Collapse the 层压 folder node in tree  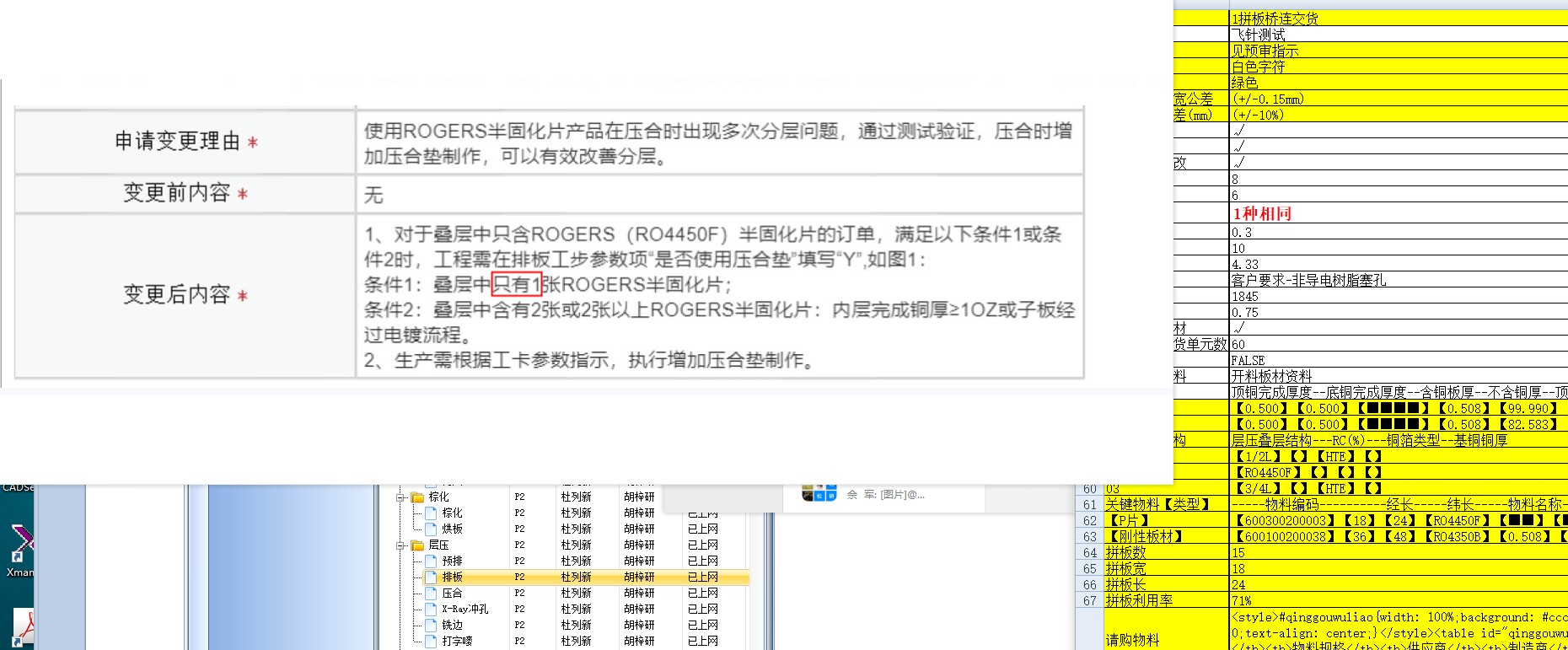point(401,545)
